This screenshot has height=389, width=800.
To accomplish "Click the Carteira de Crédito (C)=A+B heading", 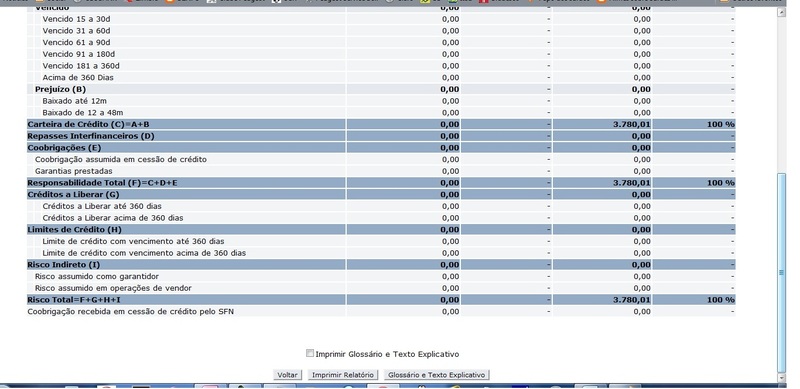I will (88, 125).
